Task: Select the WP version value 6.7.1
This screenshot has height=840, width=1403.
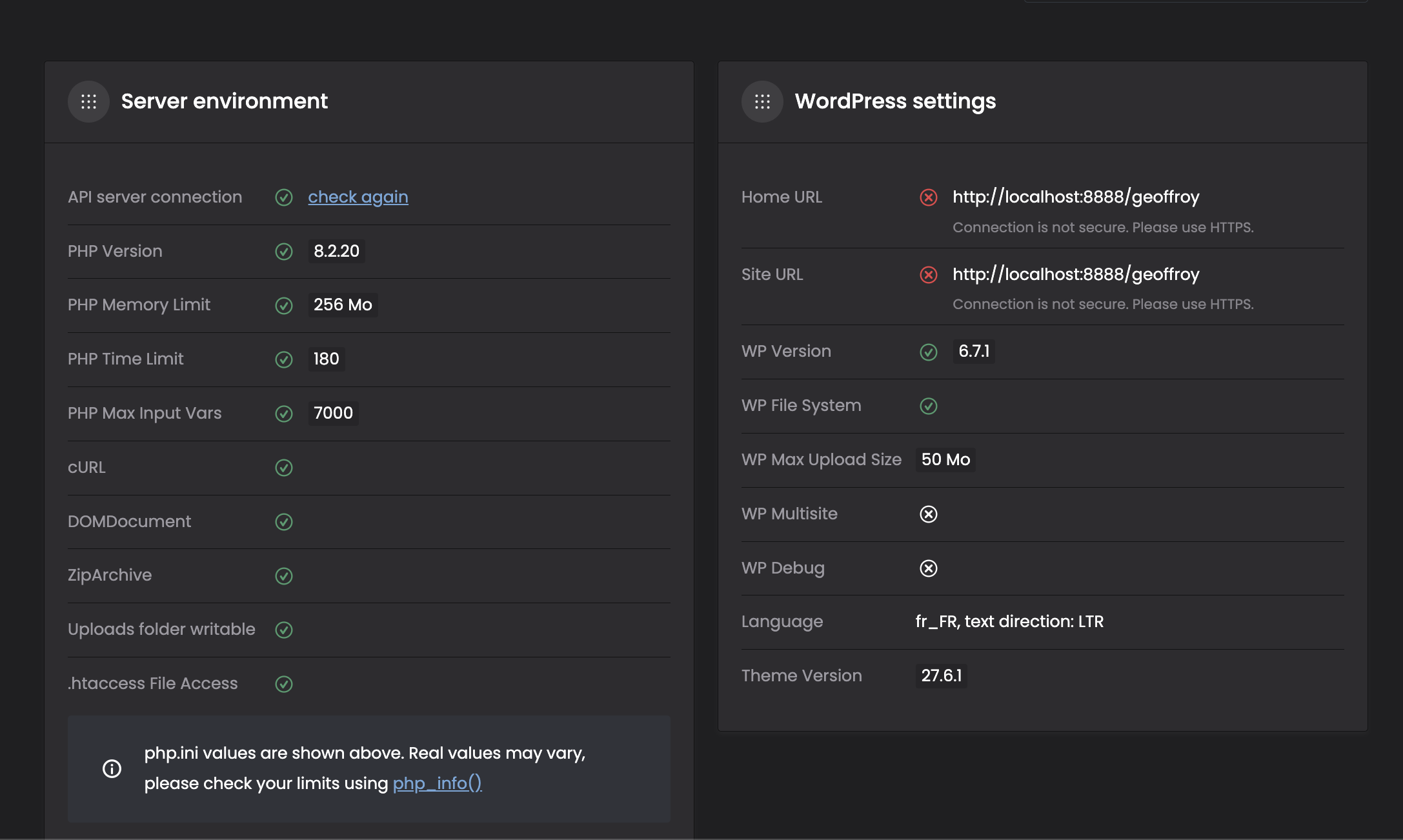Action: coord(974,351)
